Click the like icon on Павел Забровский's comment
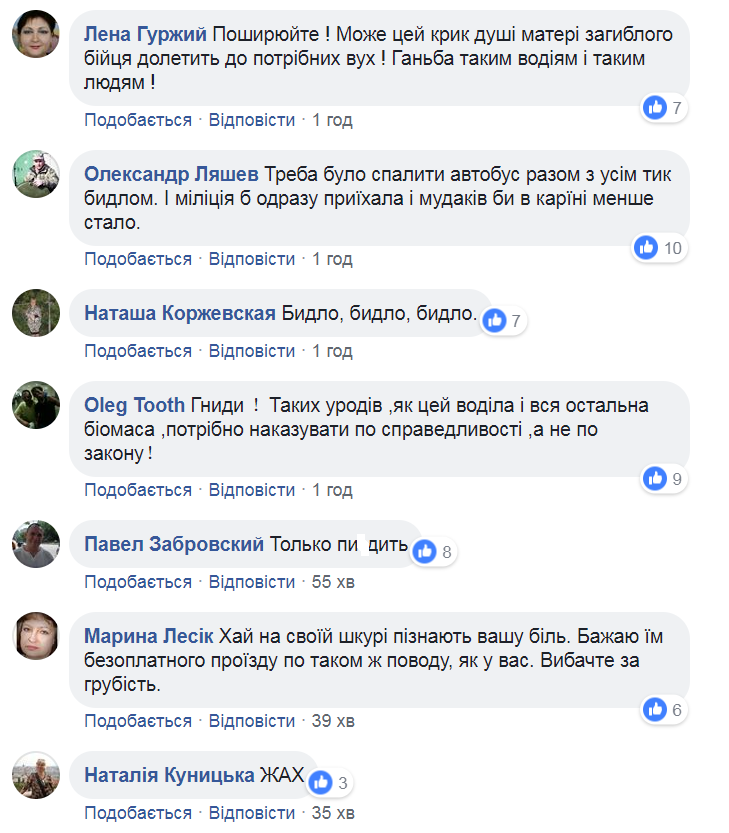The image size is (729, 833). pos(425,551)
